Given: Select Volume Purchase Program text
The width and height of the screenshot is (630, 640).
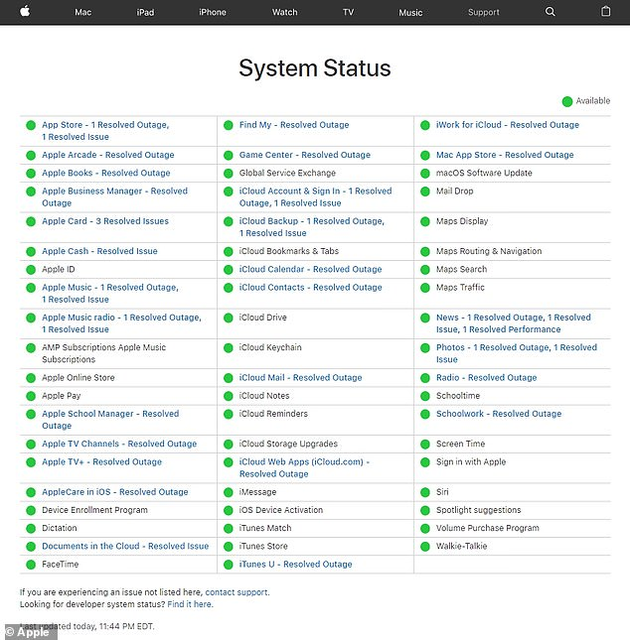Looking at the screenshot, I should [x=488, y=528].
